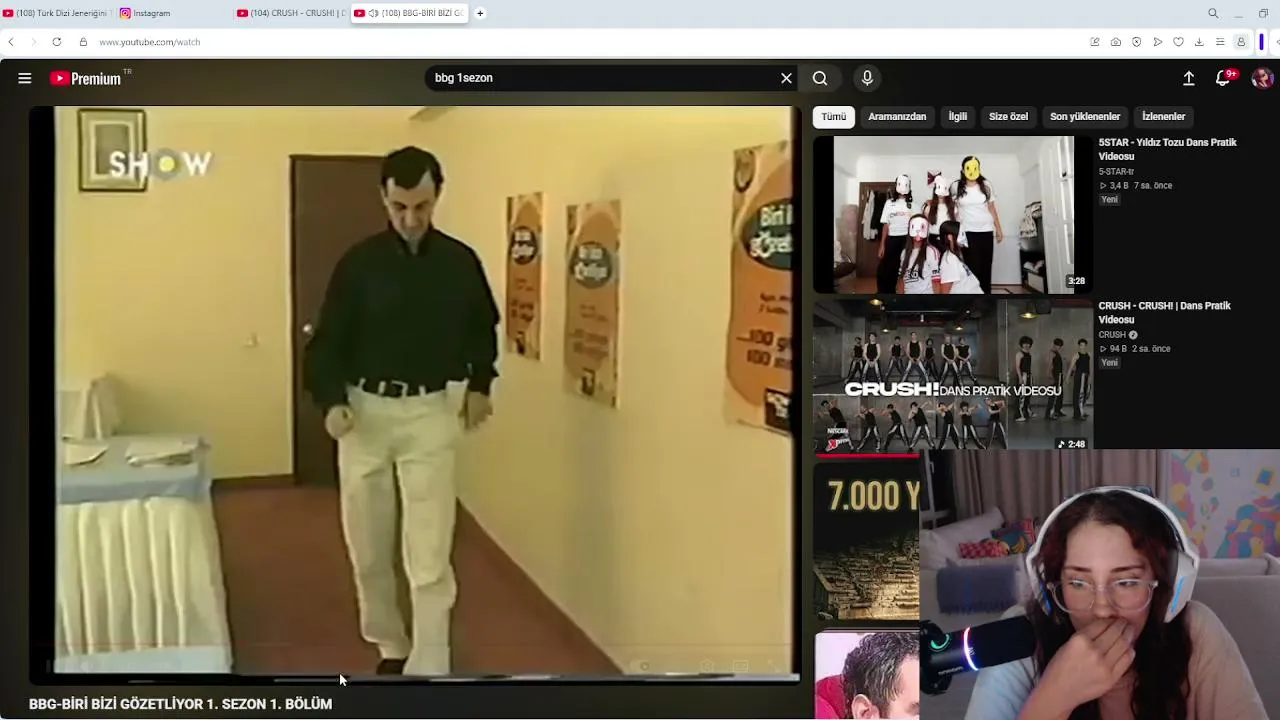Click the 3:28 duration on 5STAR thumbnail
This screenshot has height=720, width=1280.
coord(1076,281)
